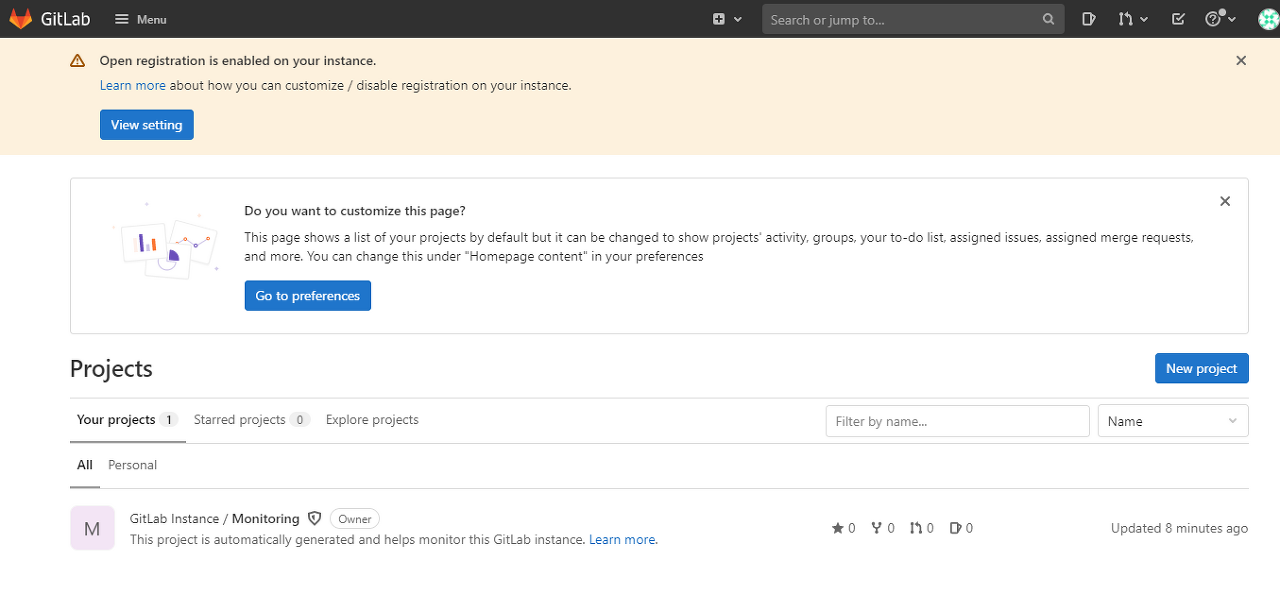Open the Name sort dropdown
The image size is (1280, 594).
point(1173,421)
